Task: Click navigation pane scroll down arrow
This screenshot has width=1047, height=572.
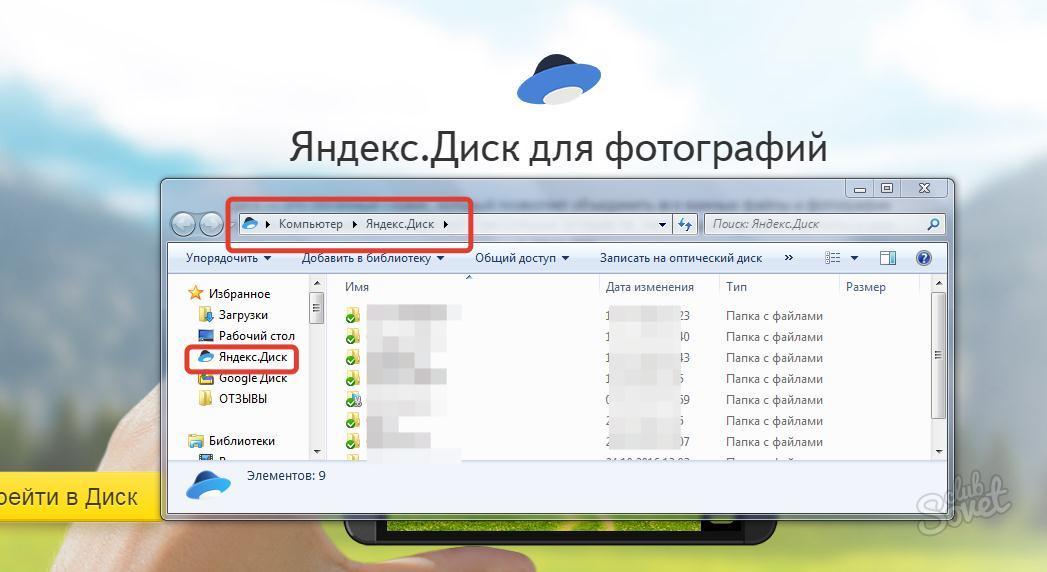Action: tap(317, 452)
